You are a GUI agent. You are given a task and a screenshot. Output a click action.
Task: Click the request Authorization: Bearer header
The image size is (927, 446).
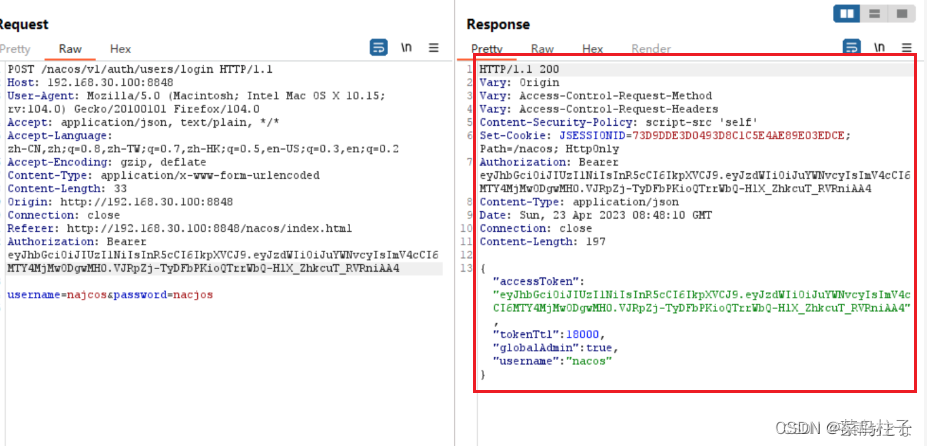coord(77,242)
